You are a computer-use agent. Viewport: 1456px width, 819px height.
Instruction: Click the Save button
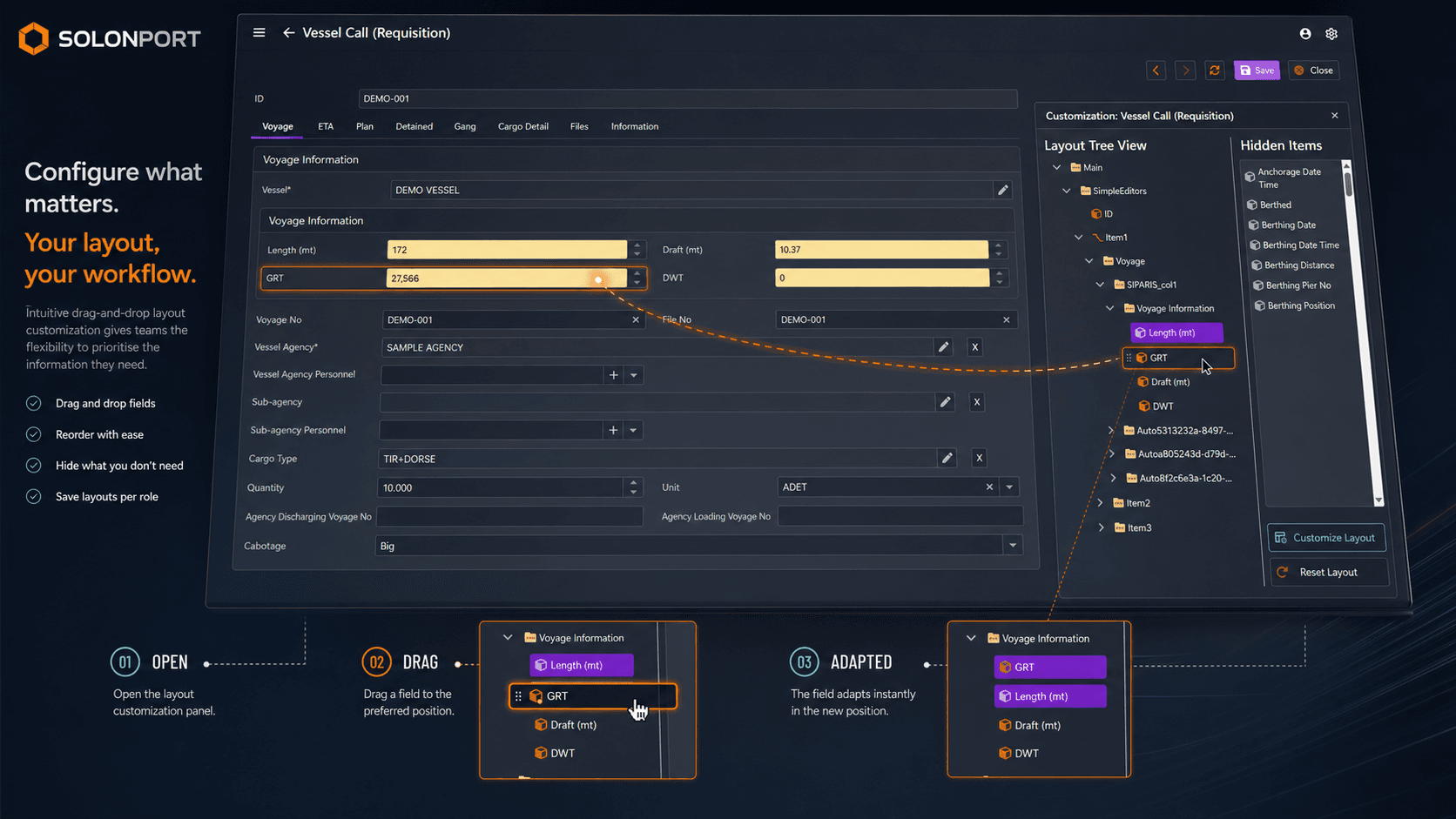click(1257, 70)
